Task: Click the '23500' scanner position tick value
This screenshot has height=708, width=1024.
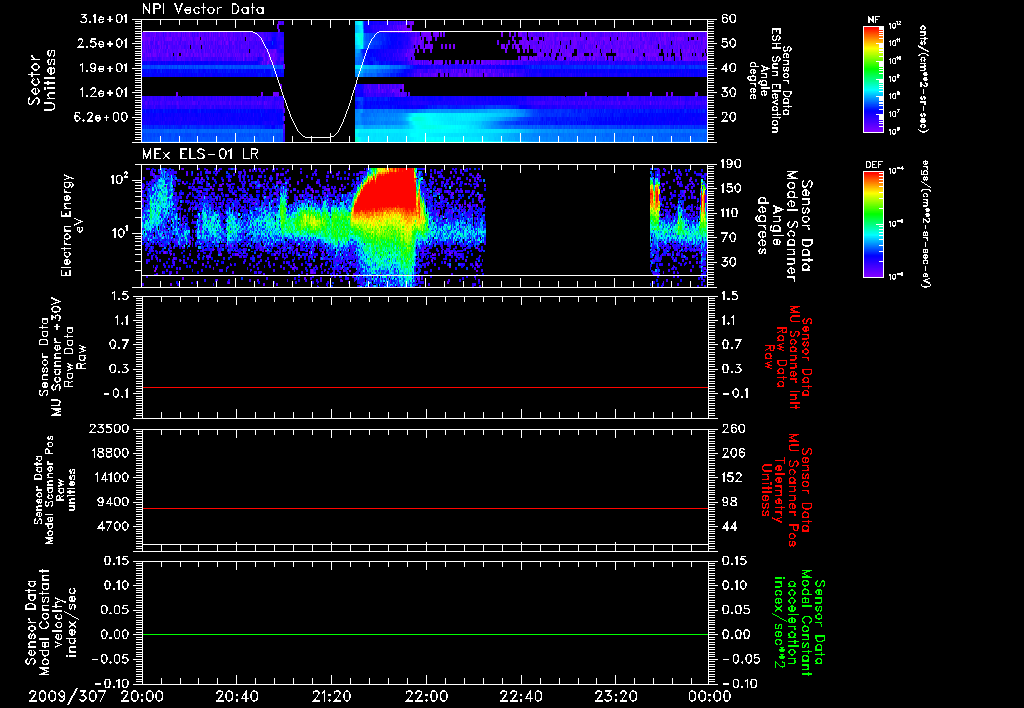Action: coord(110,429)
